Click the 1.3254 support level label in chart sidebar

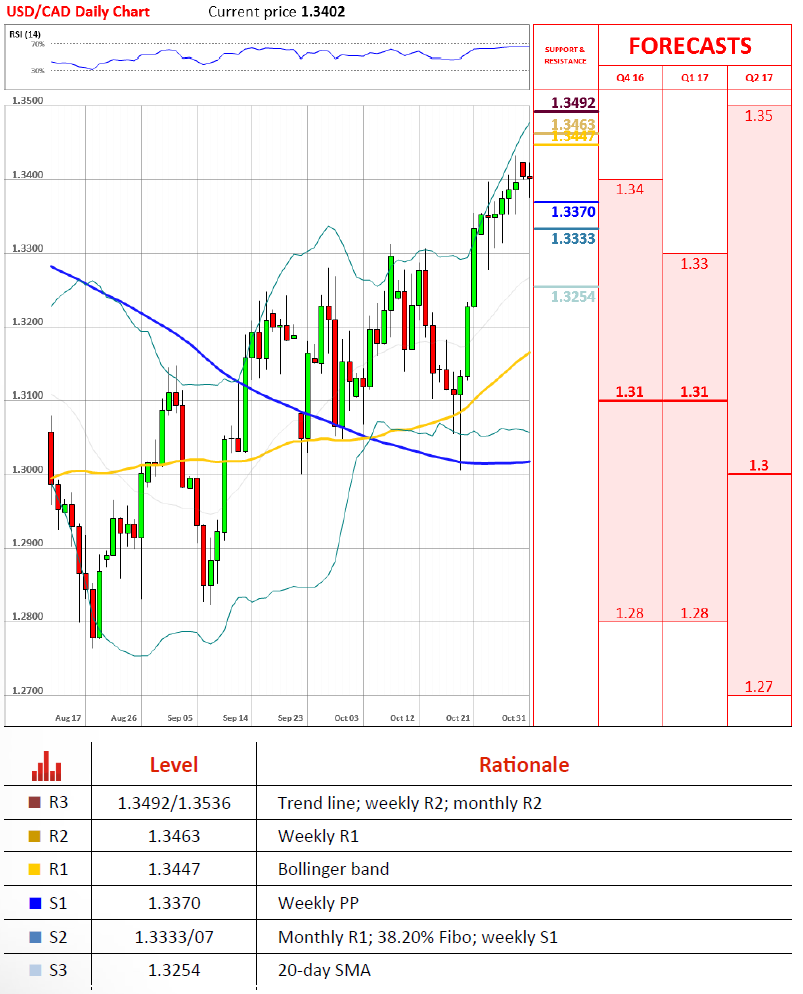tap(573, 296)
